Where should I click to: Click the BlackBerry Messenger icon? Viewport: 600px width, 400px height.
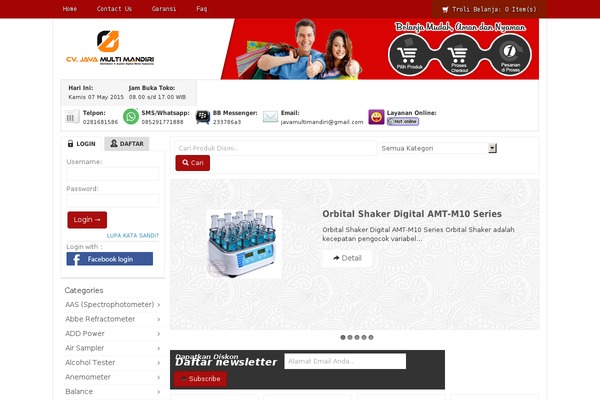[202, 117]
